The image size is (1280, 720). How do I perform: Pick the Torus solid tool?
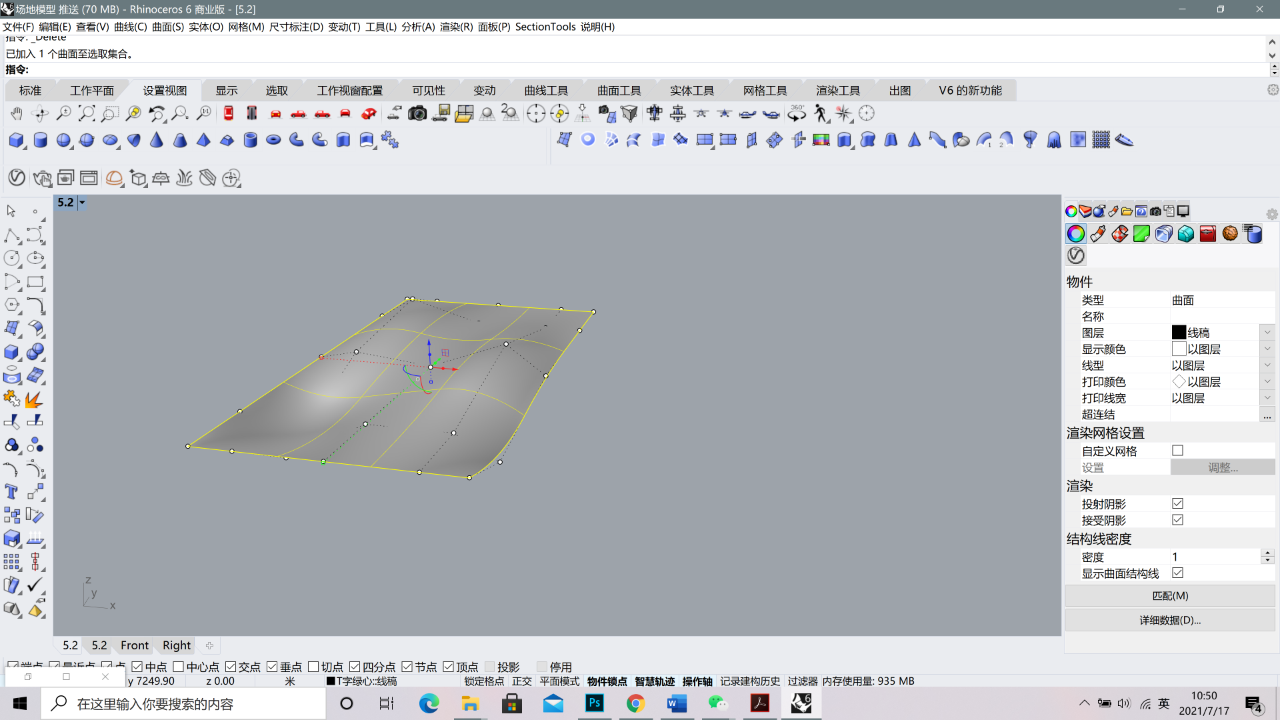pos(274,140)
